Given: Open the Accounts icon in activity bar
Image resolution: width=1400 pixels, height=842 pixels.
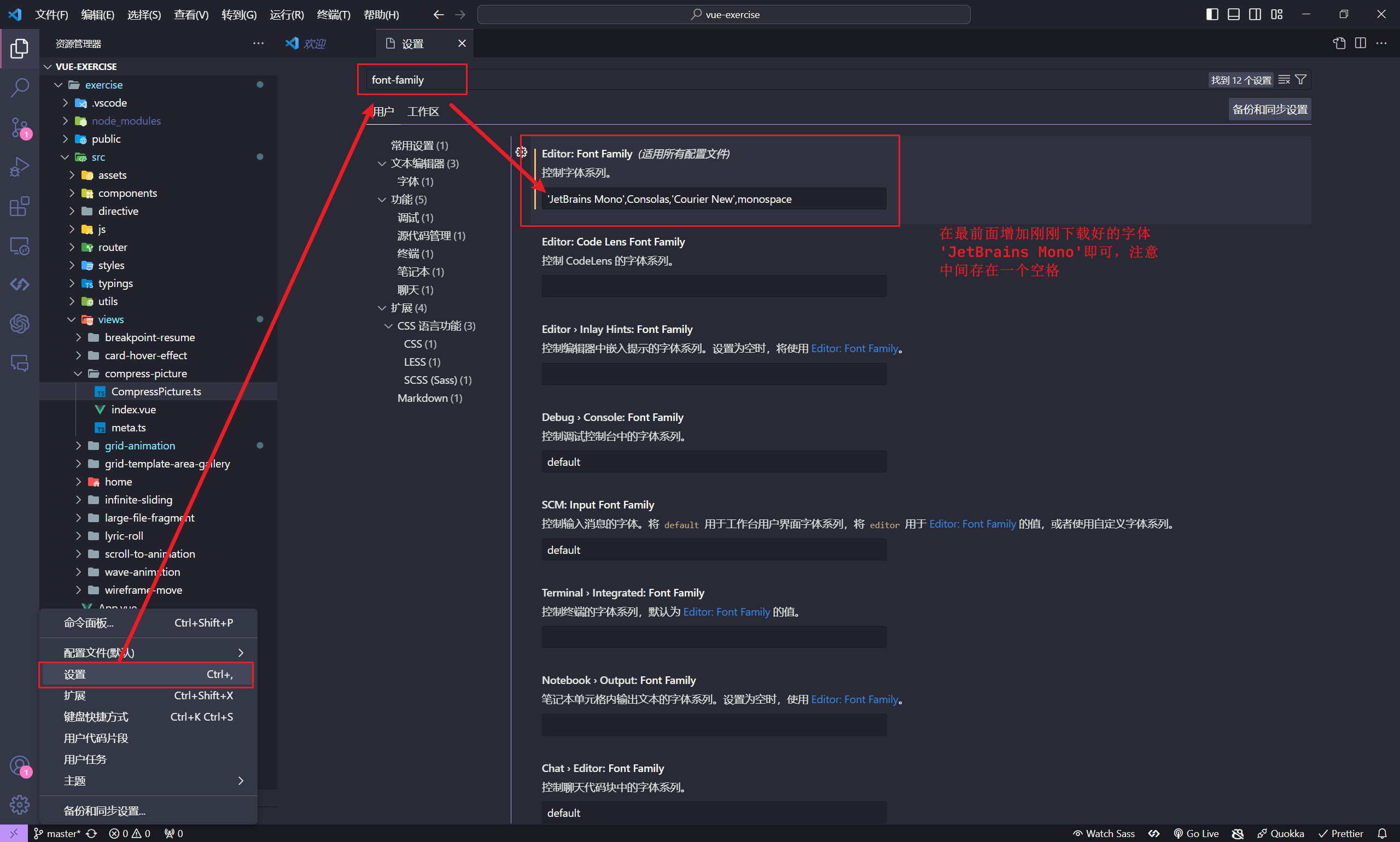Looking at the screenshot, I should (x=19, y=766).
